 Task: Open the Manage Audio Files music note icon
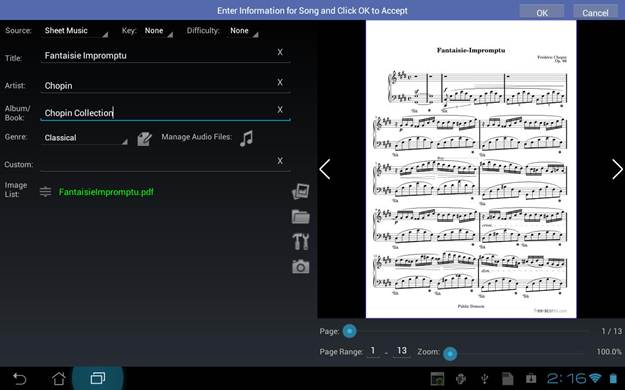pos(246,138)
